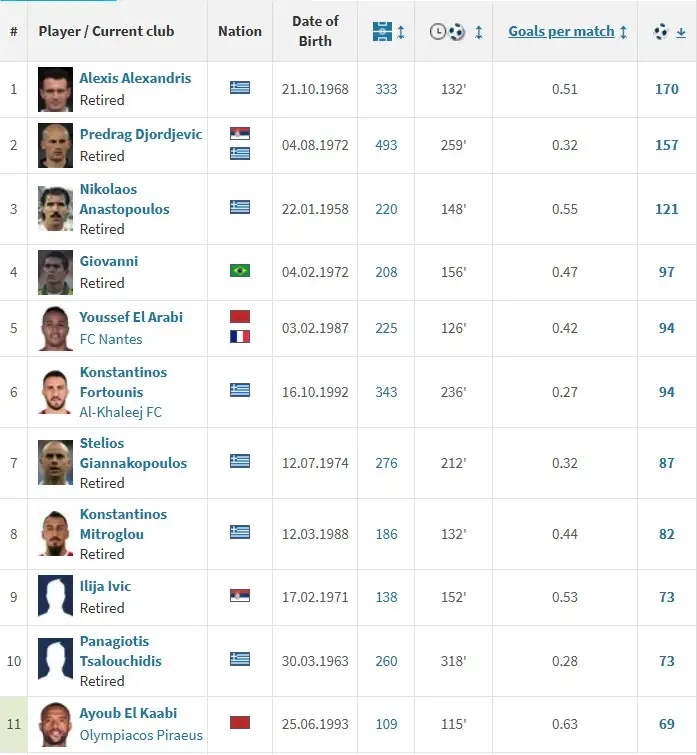This screenshot has width=697, height=755.
Task: Click Brazil flag in Giovanni's row
Action: coord(240,270)
